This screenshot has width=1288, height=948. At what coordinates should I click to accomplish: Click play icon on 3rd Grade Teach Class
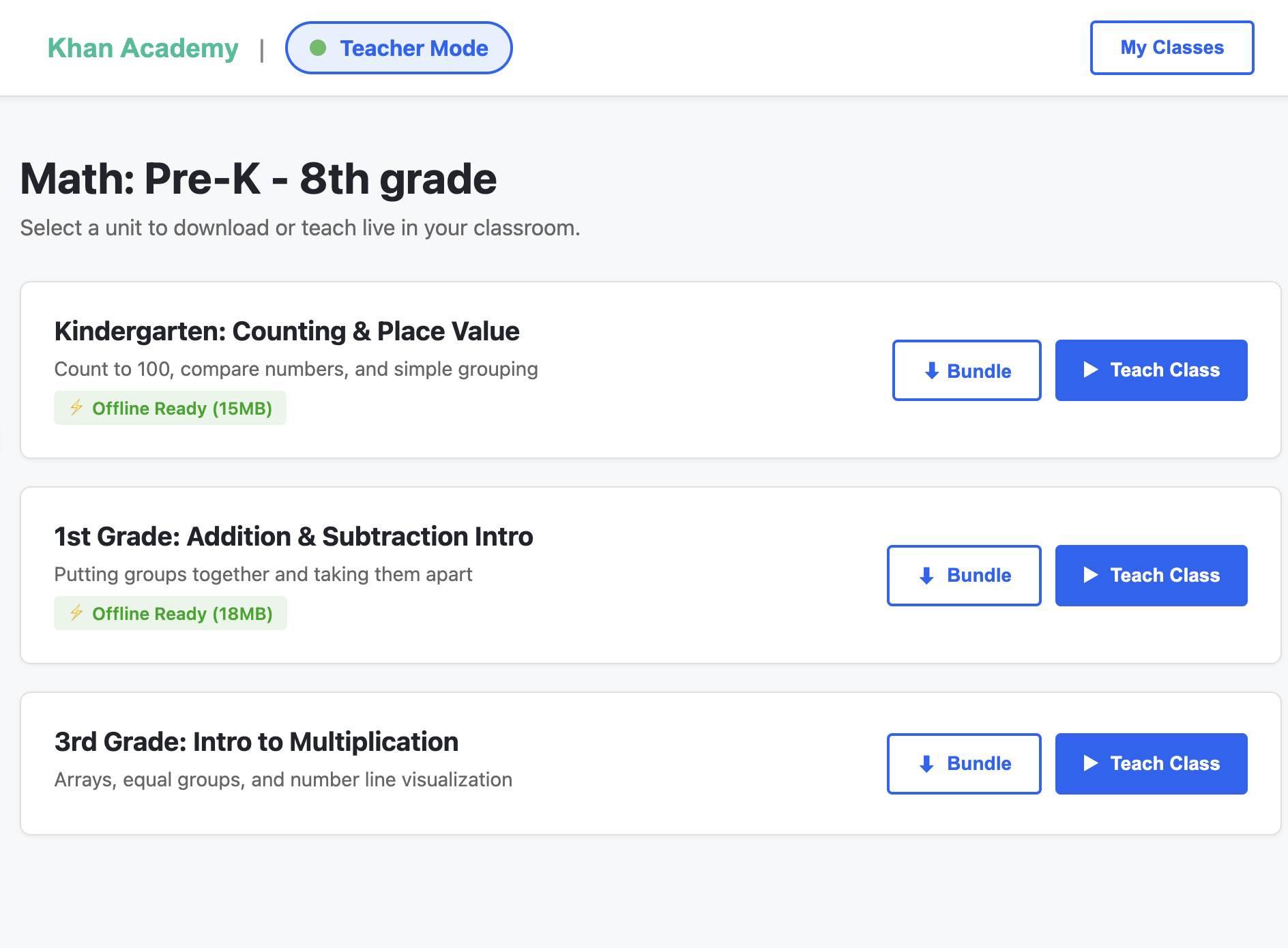[x=1091, y=763]
